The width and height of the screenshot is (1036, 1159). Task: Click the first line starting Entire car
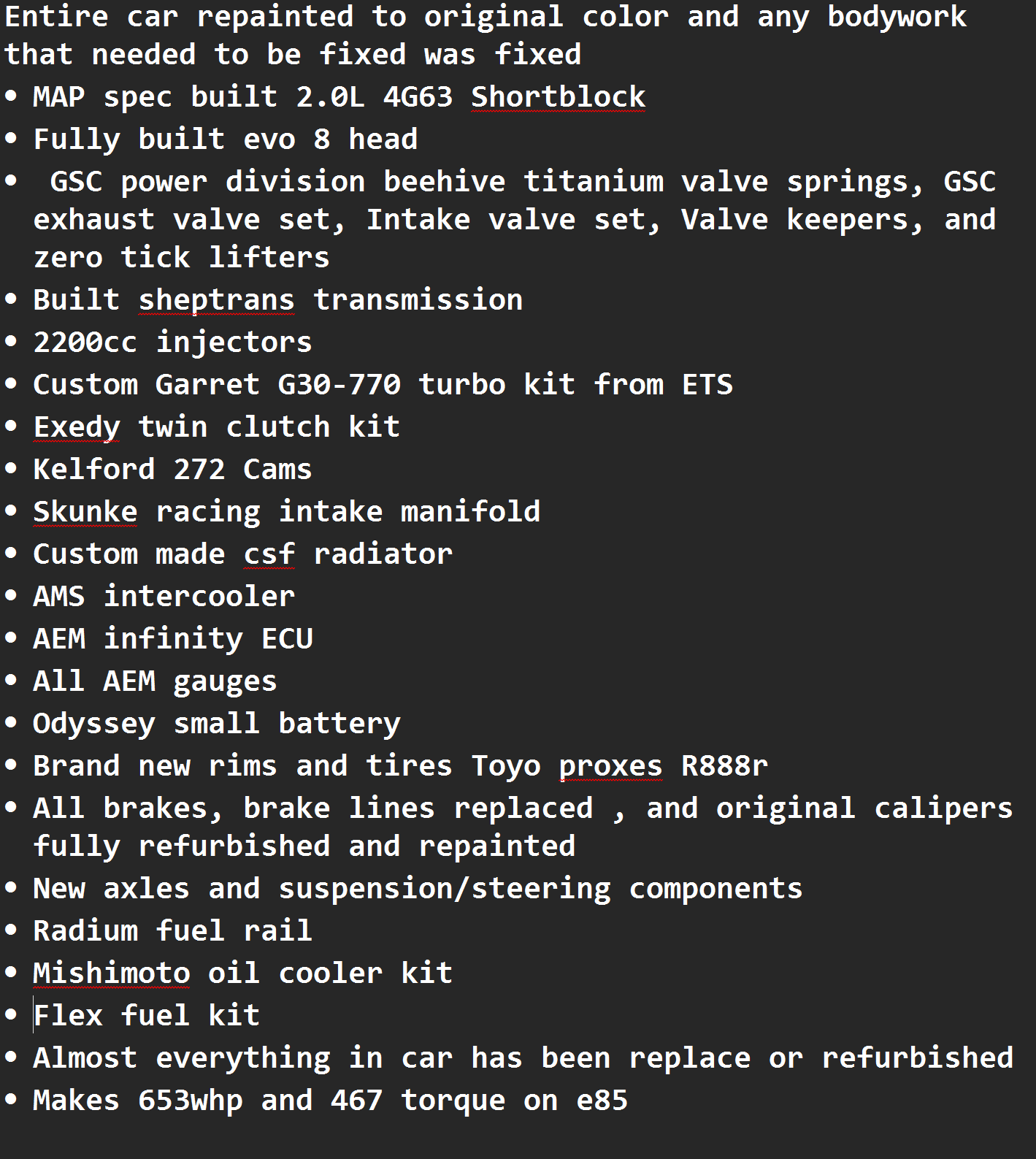pos(485,17)
